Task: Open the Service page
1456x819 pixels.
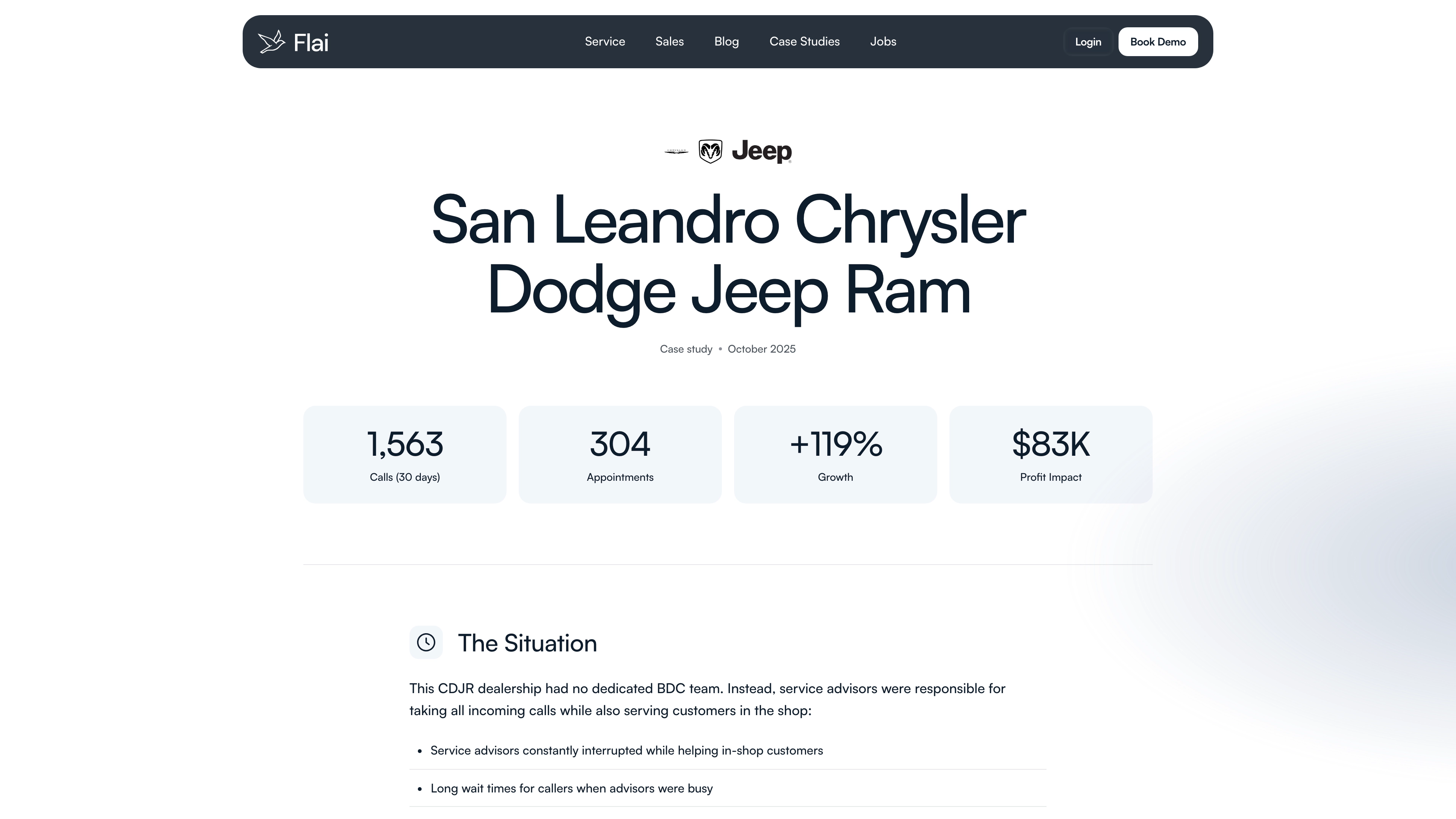Action: (x=605, y=41)
